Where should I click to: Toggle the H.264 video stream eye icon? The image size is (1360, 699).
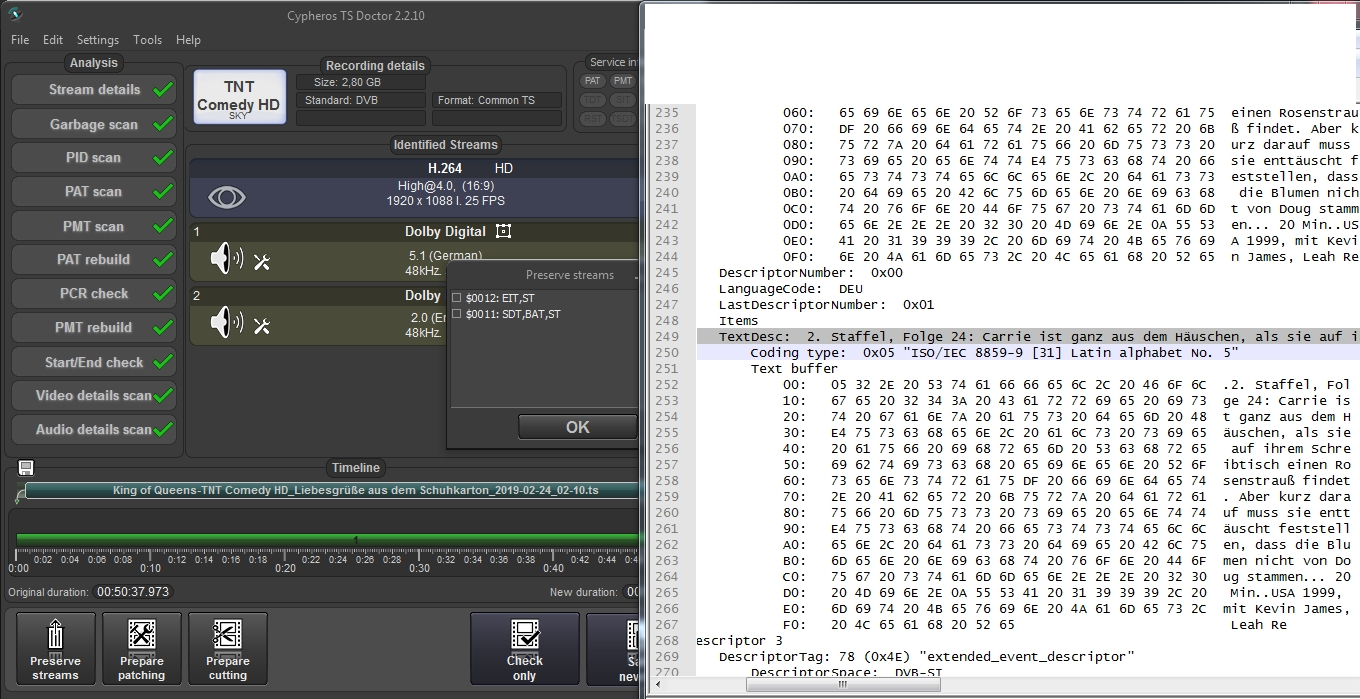(227, 197)
